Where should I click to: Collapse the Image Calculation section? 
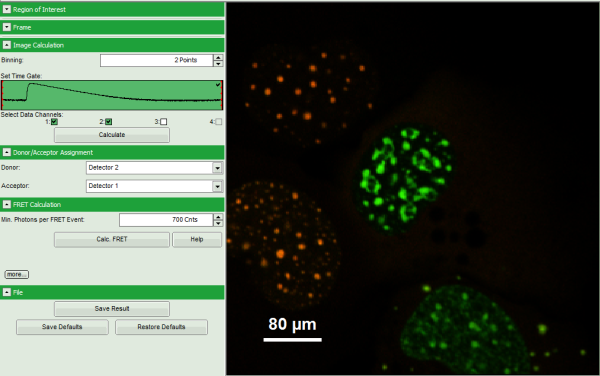click(x=7, y=45)
